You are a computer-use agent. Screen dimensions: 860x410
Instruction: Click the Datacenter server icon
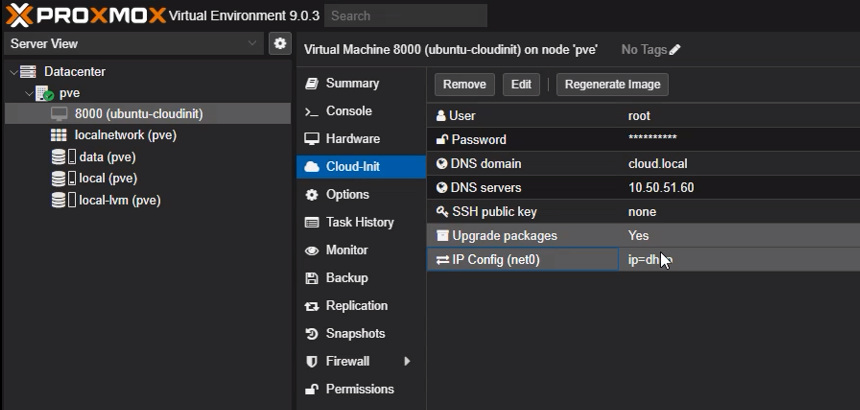click(x=28, y=72)
